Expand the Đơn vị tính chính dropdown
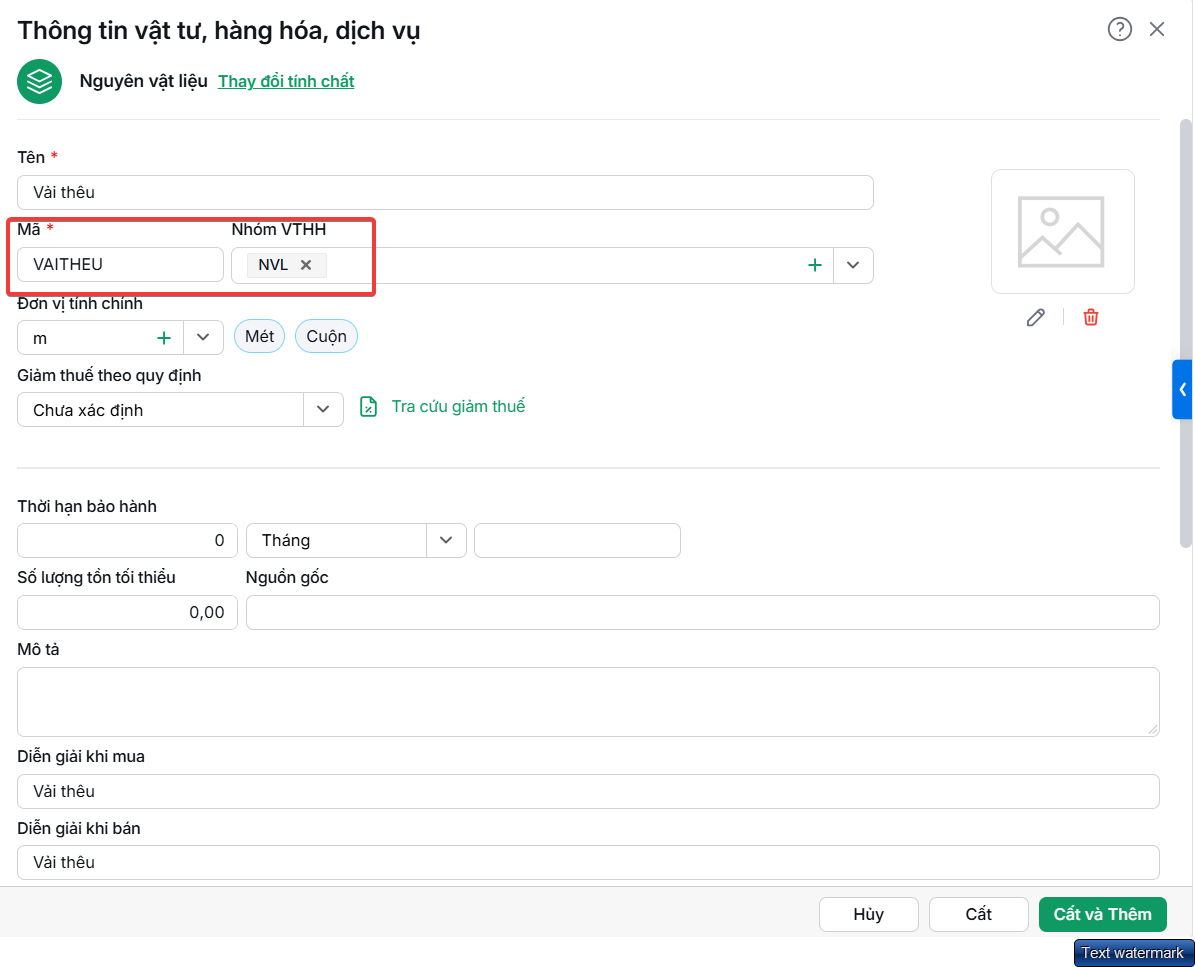 tap(203, 338)
